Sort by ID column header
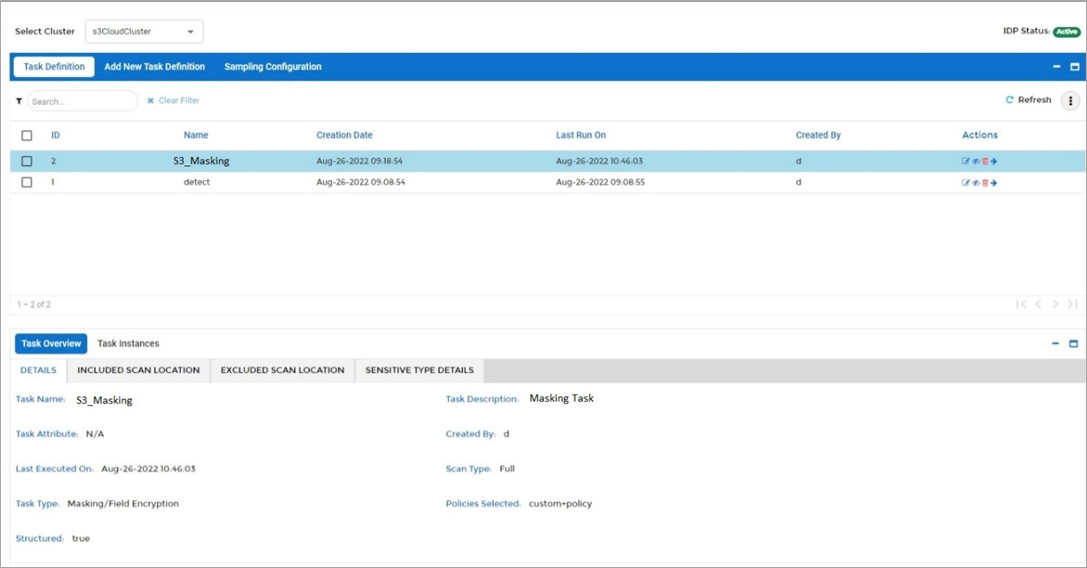Viewport: 1087px width, 568px height. coord(55,135)
